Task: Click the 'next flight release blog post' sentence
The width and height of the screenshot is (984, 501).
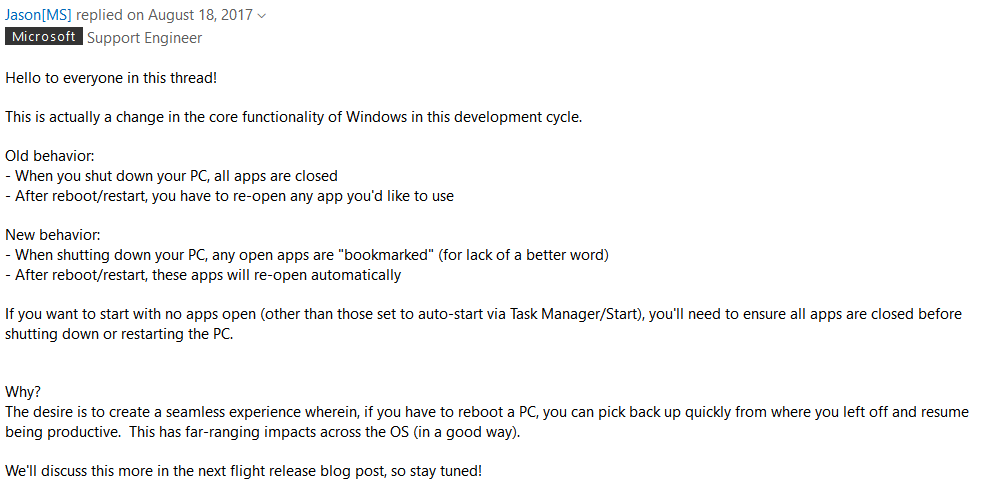Action: pyautogui.click(x=243, y=471)
